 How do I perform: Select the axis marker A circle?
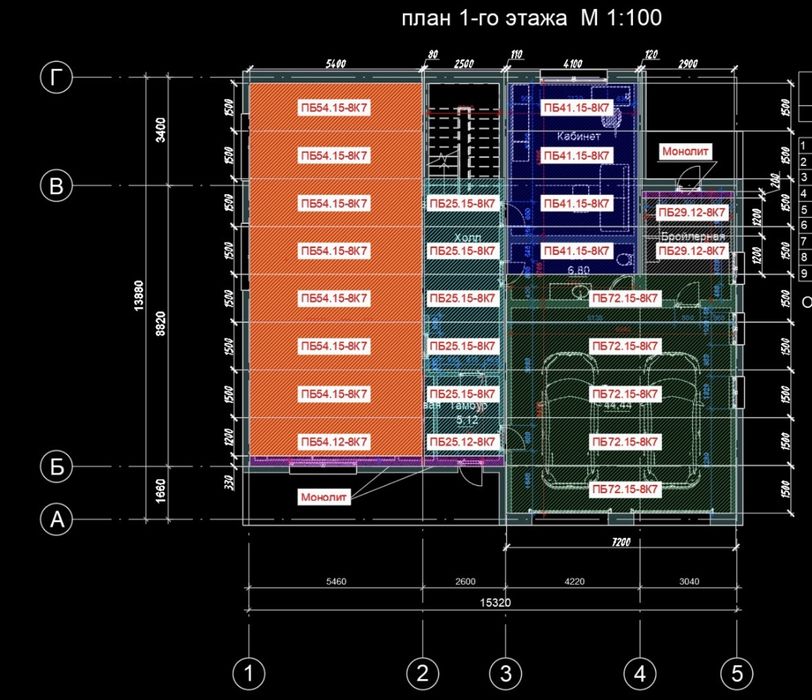click(x=56, y=519)
